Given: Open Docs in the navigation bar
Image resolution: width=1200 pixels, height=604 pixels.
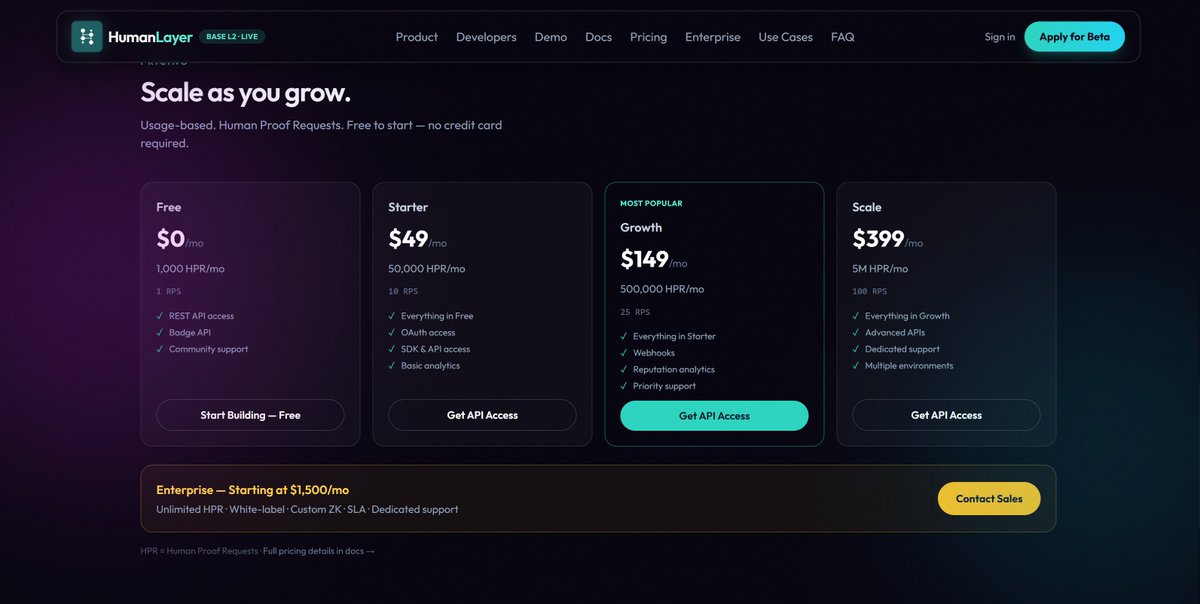Looking at the screenshot, I should (598, 37).
